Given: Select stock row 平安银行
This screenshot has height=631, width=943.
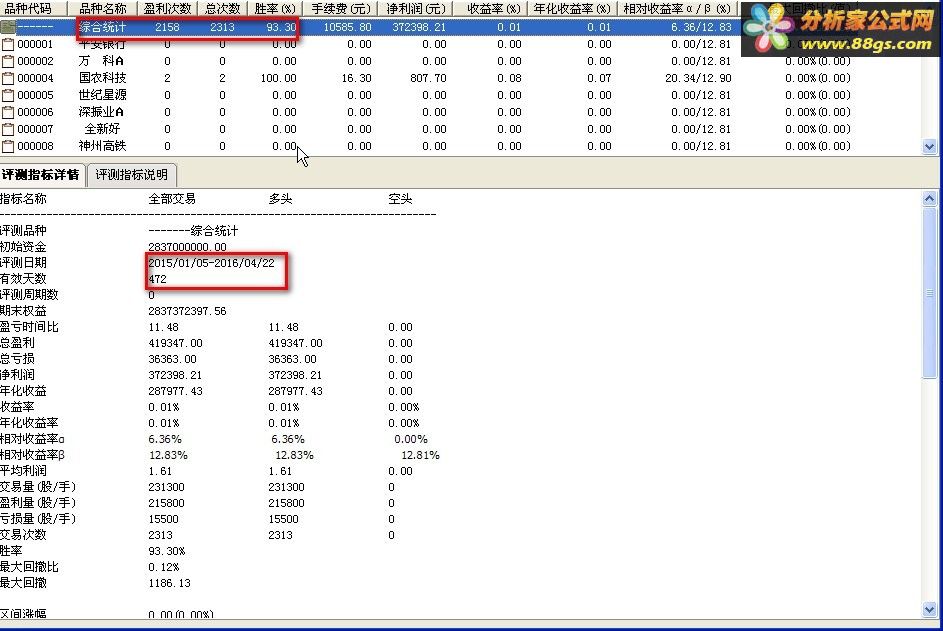Looking at the screenshot, I should click(460, 45).
